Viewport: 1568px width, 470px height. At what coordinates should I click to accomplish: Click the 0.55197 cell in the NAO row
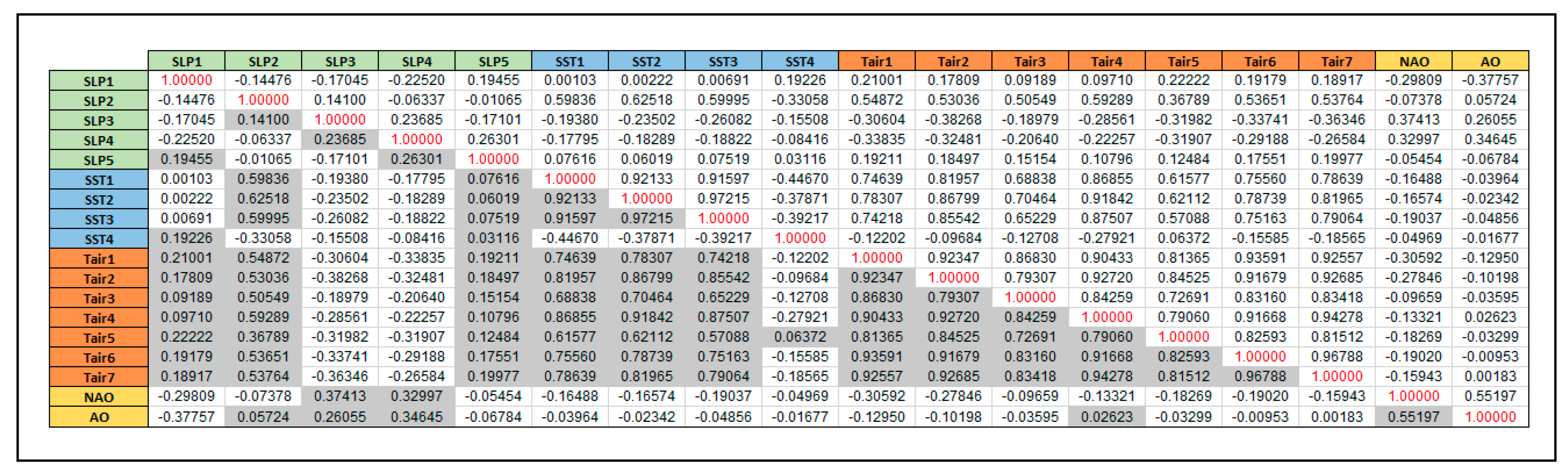[x=1490, y=396]
